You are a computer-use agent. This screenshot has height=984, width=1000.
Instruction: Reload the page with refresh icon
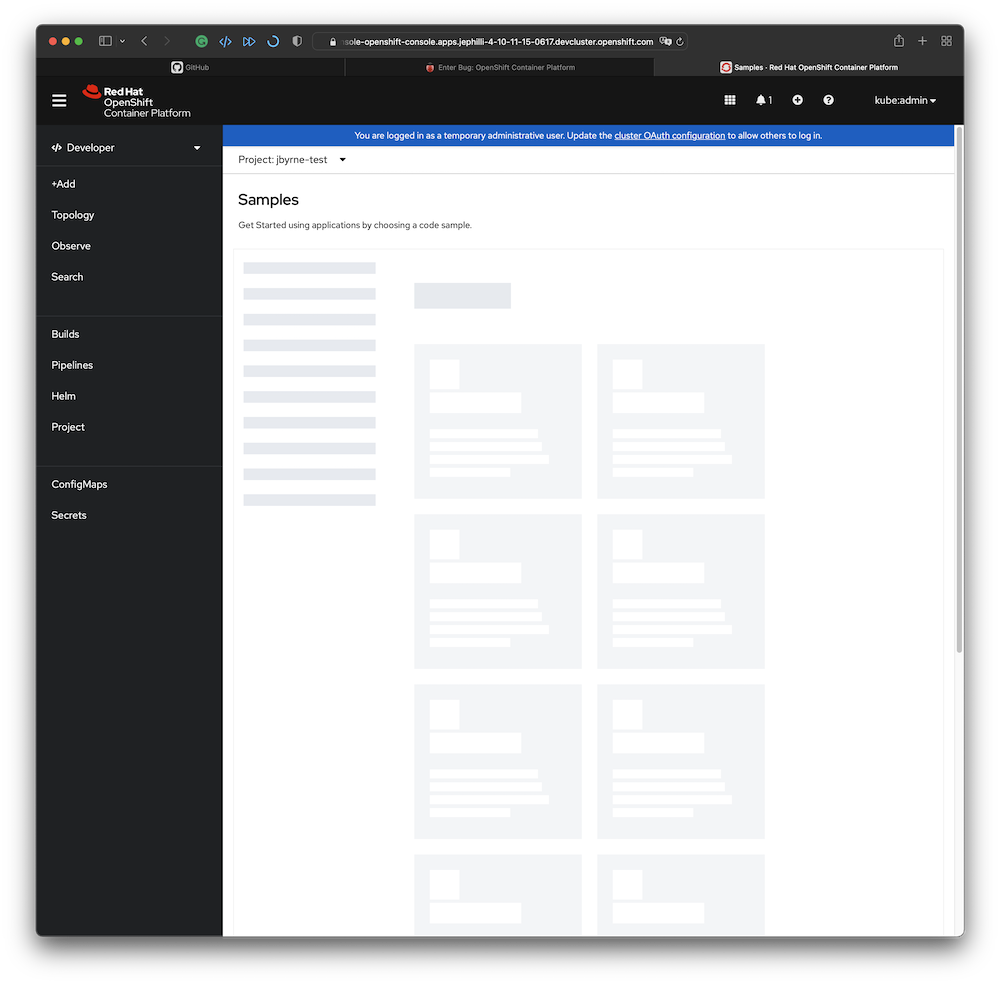(x=680, y=41)
